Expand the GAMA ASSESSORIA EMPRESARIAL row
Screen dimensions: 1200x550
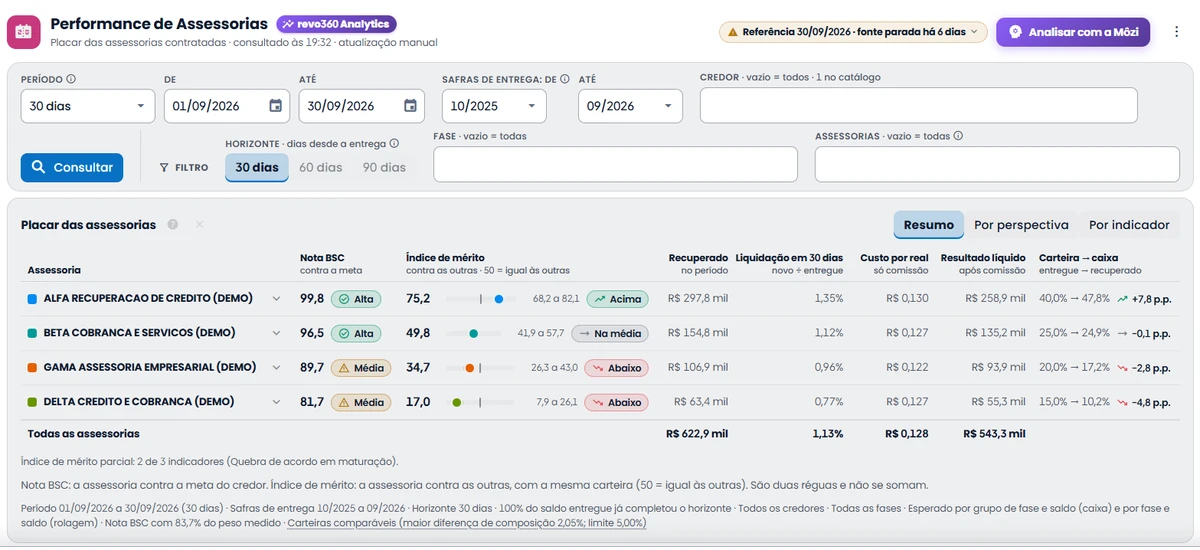click(x=276, y=367)
